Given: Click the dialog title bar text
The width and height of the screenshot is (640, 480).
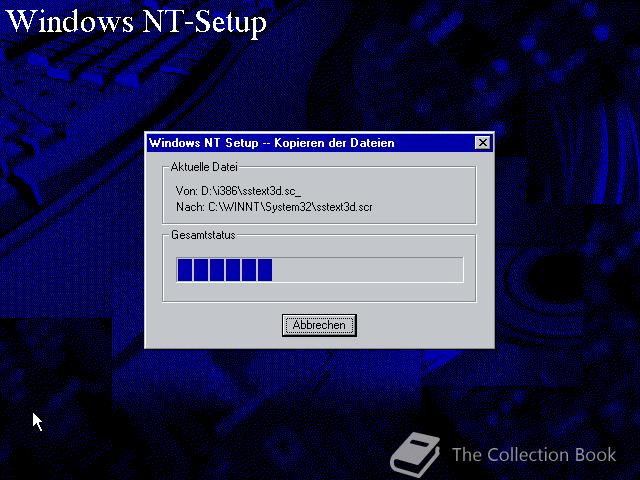Looking at the screenshot, I should (272, 143).
